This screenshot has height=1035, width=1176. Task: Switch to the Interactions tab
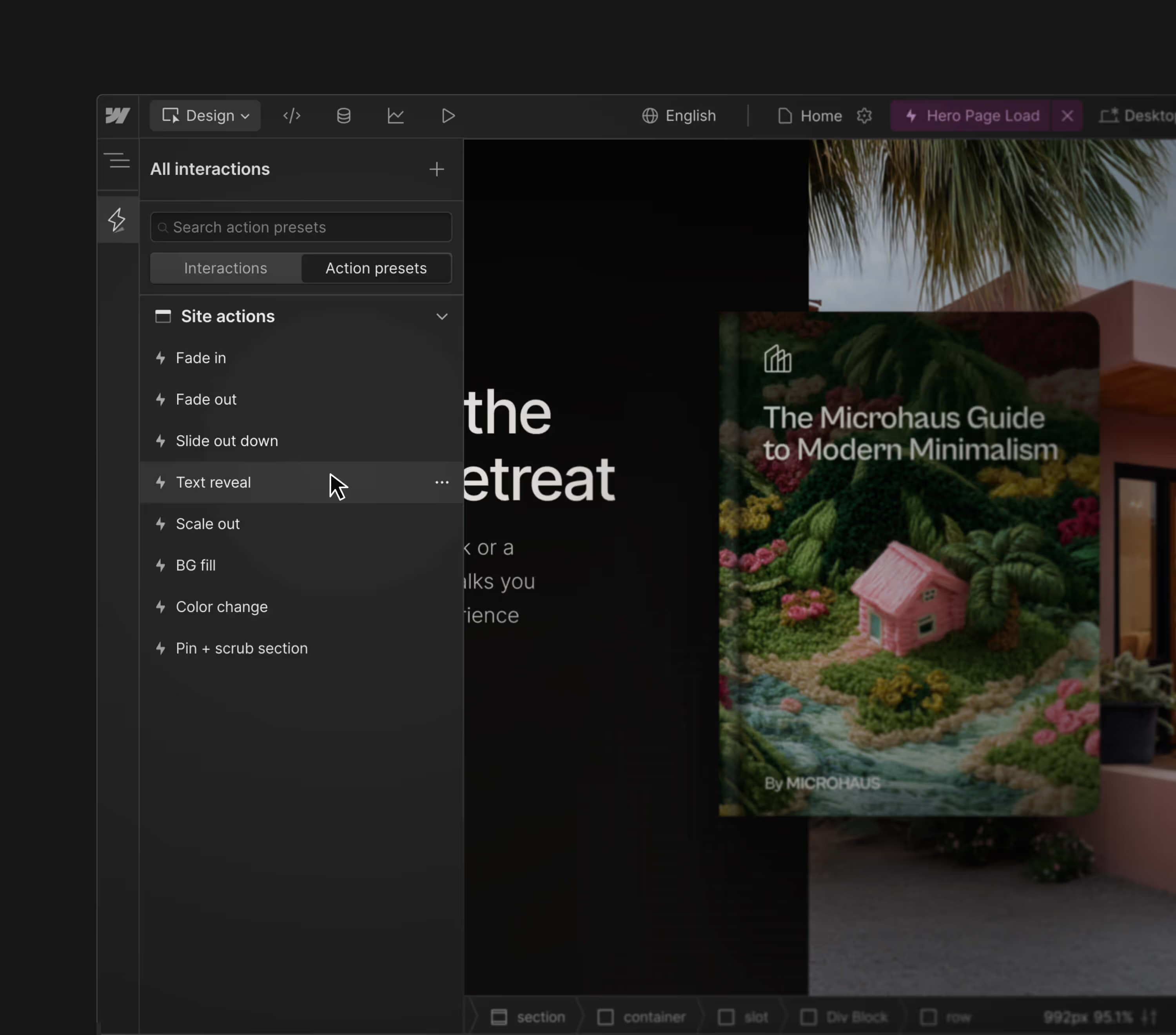[x=225, y=268]
